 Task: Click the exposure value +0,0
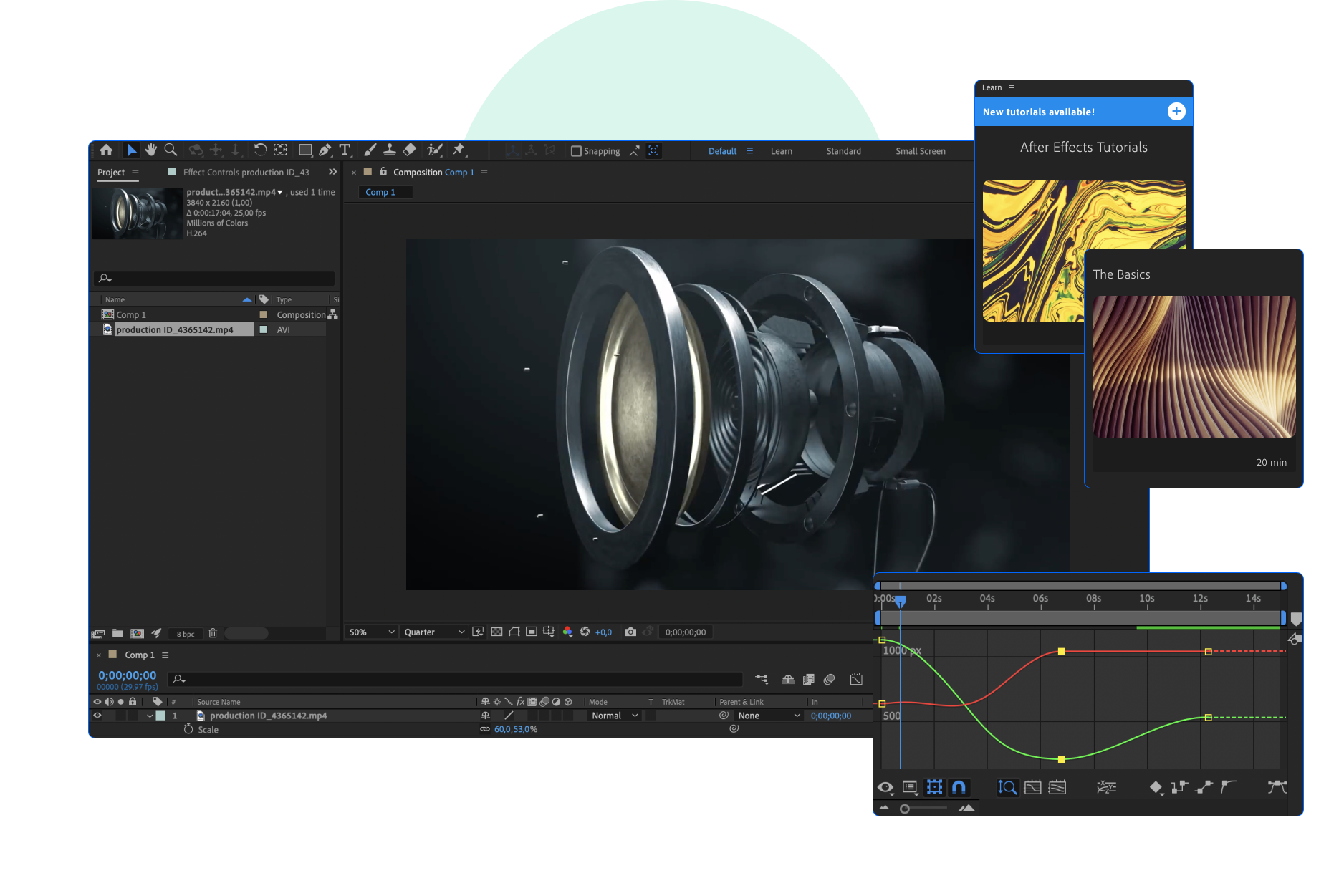point(603,632)
